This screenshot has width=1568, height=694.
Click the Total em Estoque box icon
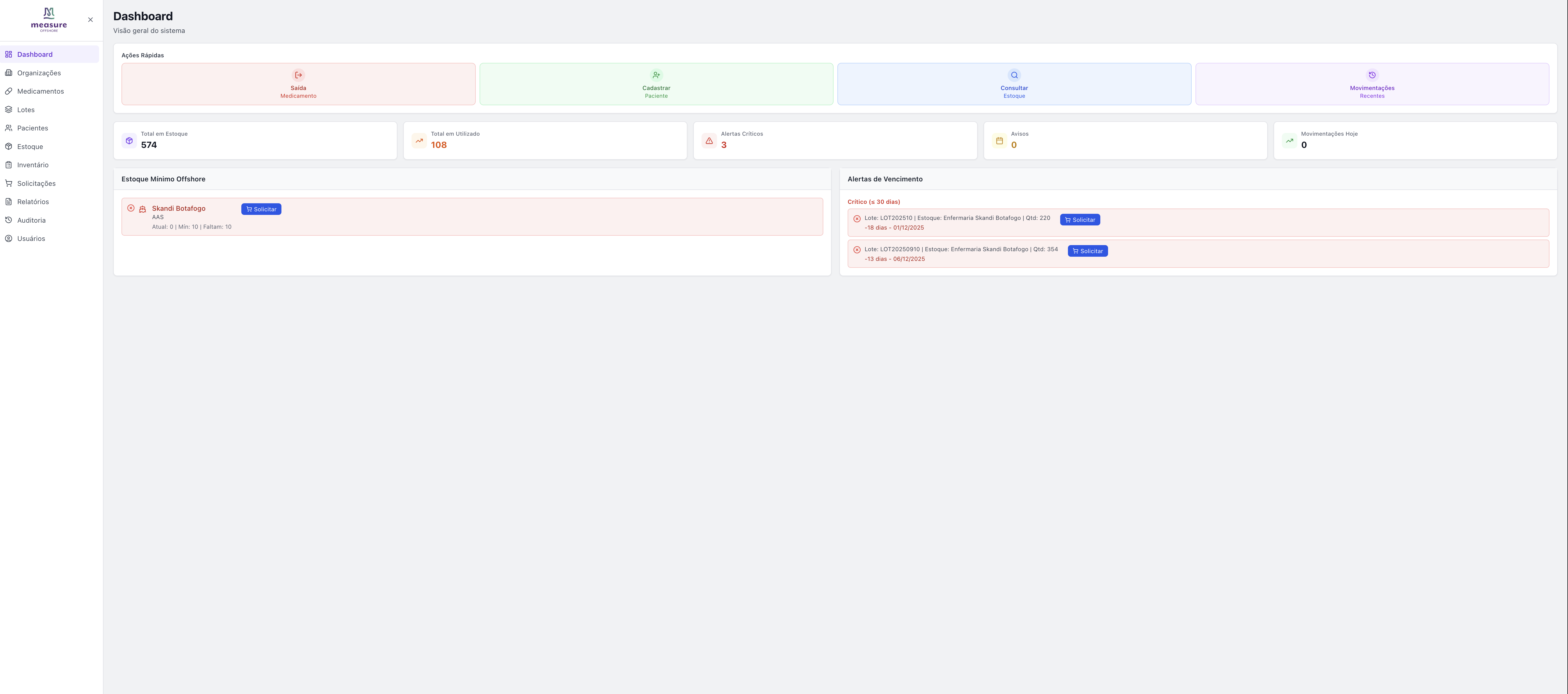129,141
